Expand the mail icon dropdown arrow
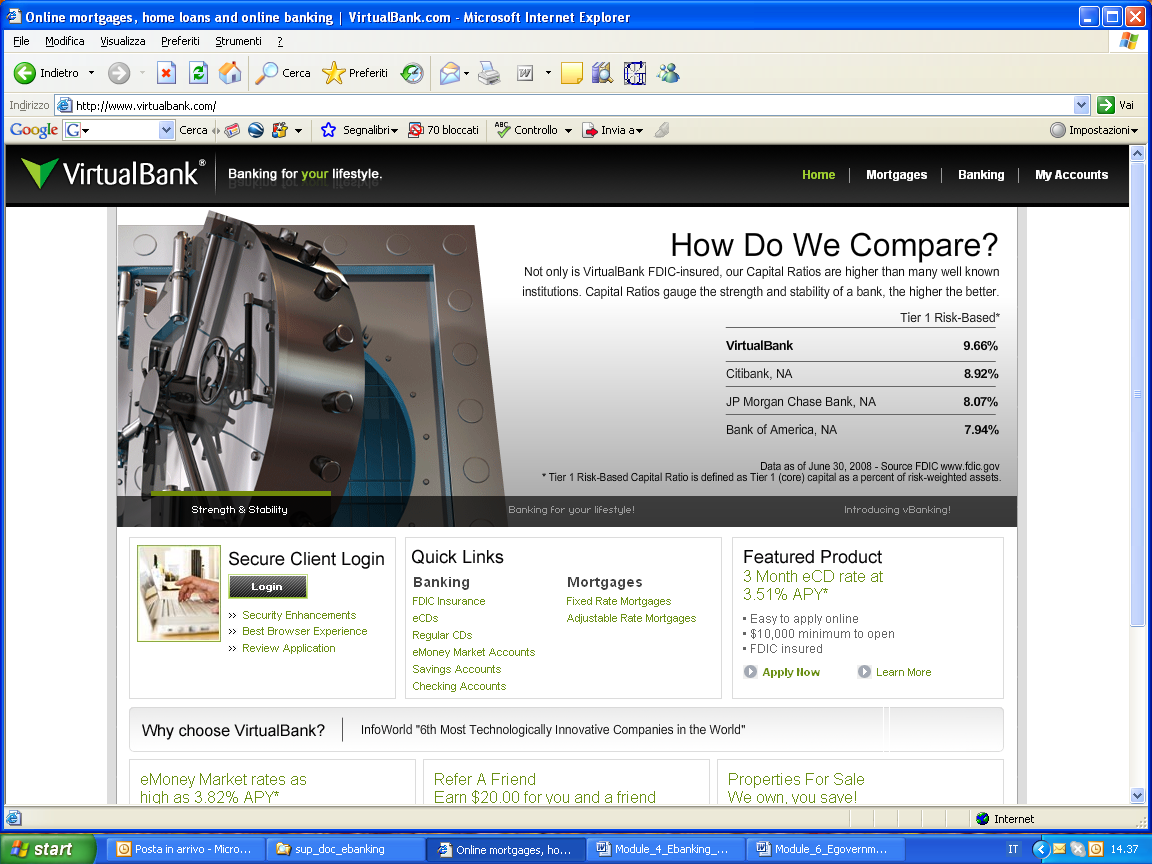The width and height of the screenshot is (1152, 864). click(x=467, y=73)
